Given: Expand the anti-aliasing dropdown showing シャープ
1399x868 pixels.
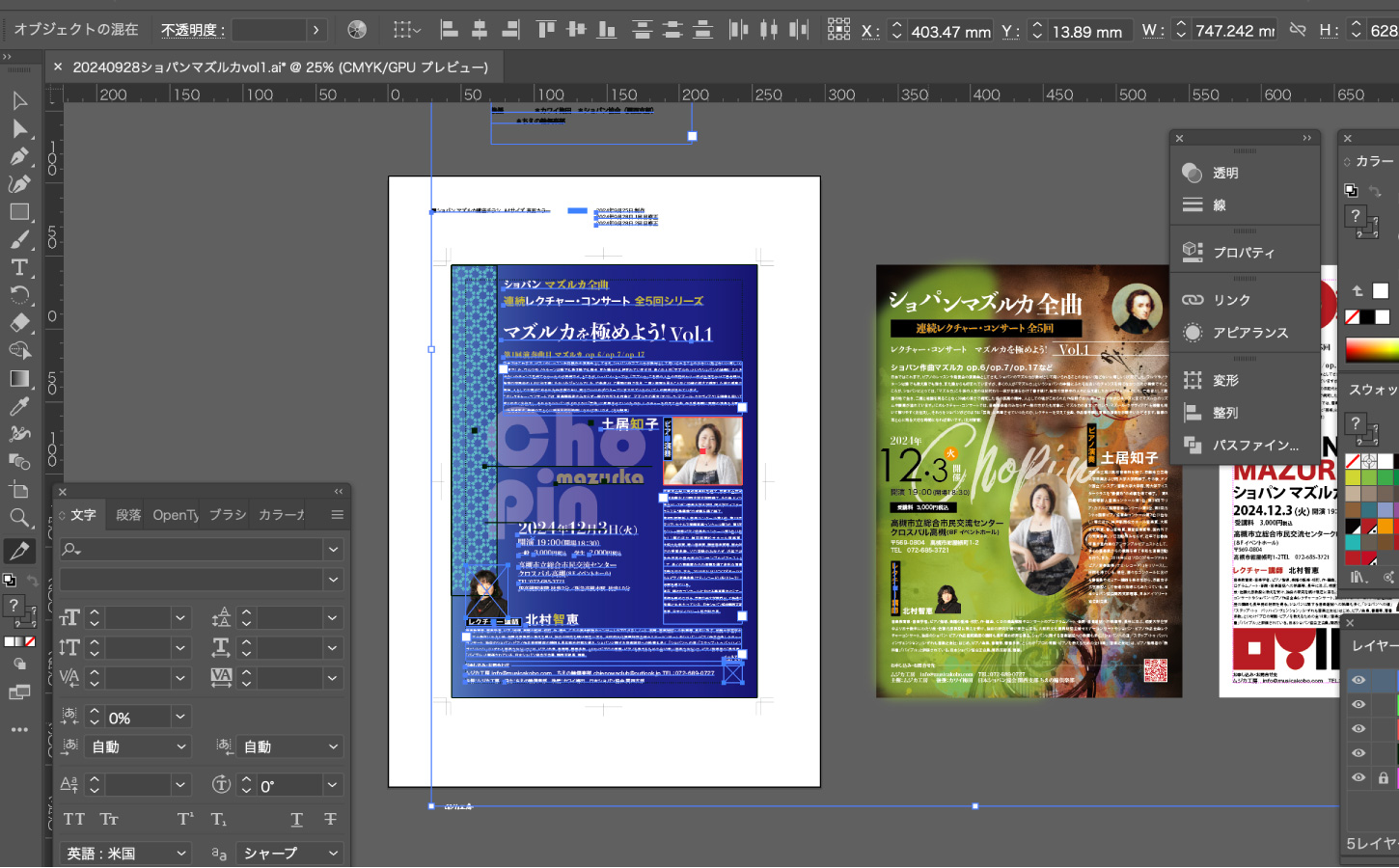Looking at the screenshot, I should (289, 854).
